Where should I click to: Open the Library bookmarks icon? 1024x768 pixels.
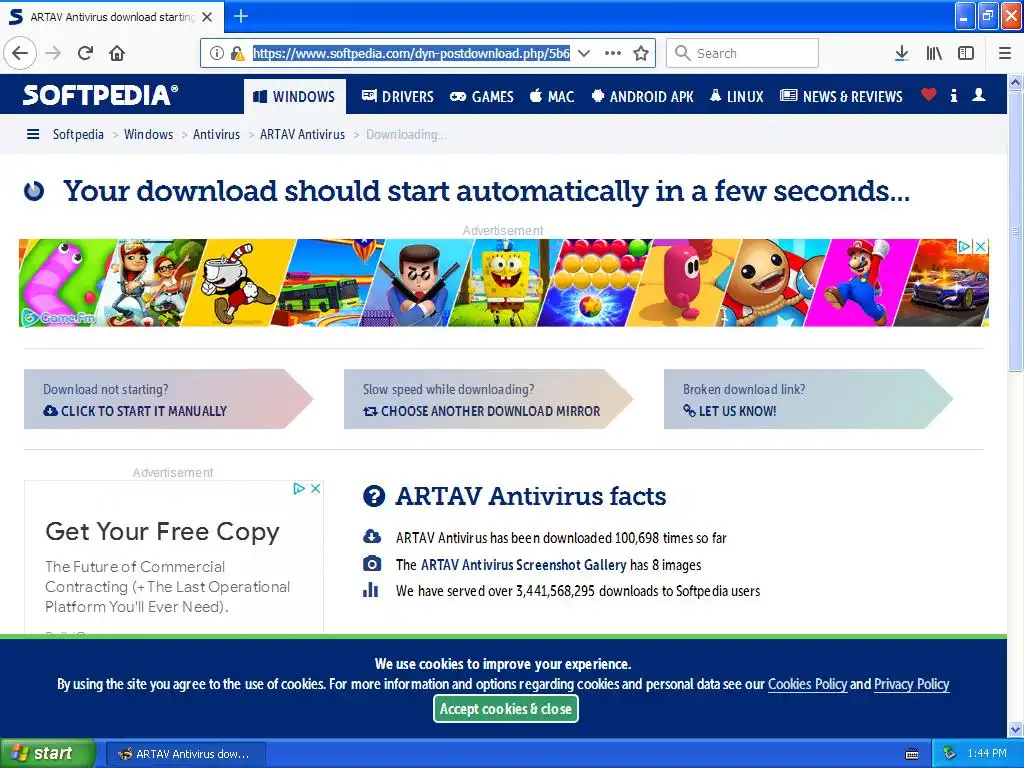pos(934,53)
